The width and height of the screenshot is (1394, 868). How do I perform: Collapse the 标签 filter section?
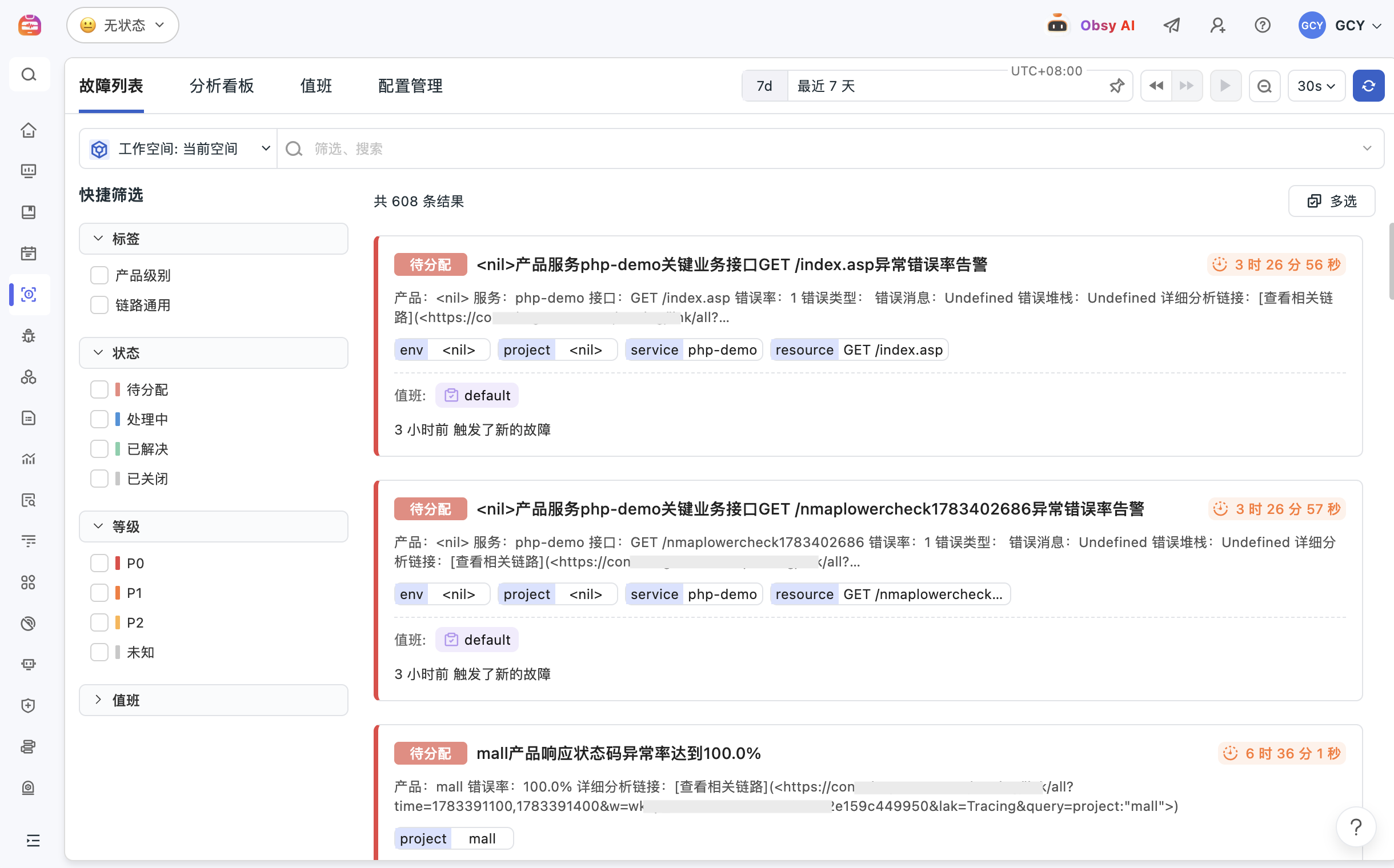click(x=214, y=239)
